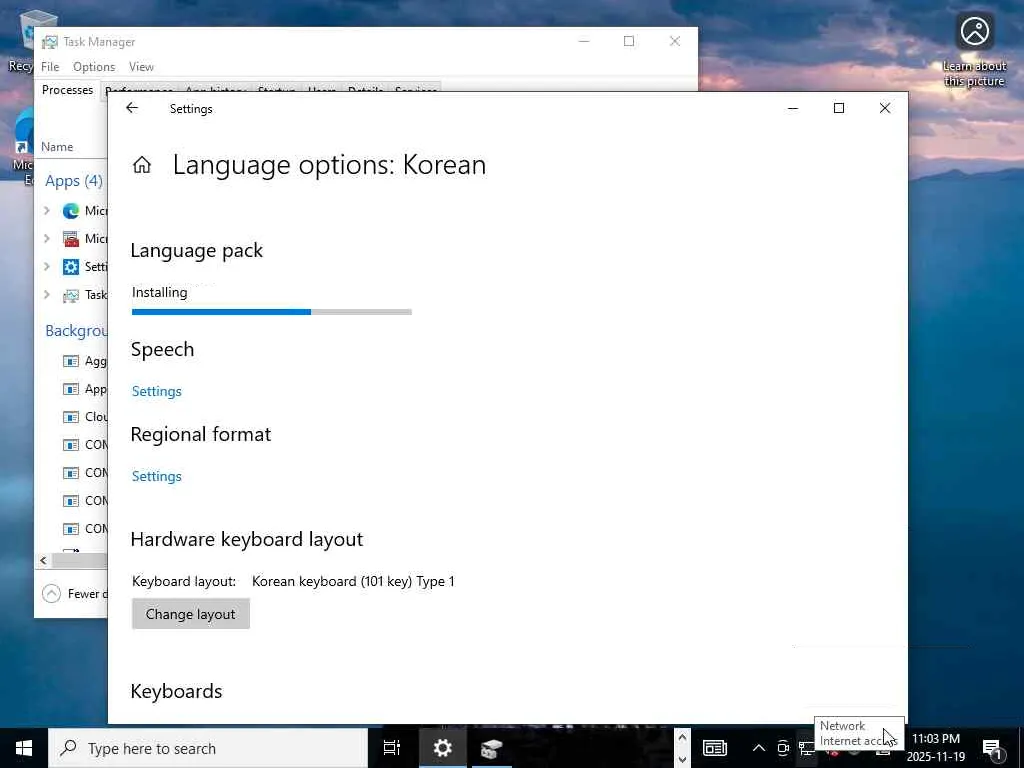Click the 'Hardware keyboard layout' heading

(247, 539)
